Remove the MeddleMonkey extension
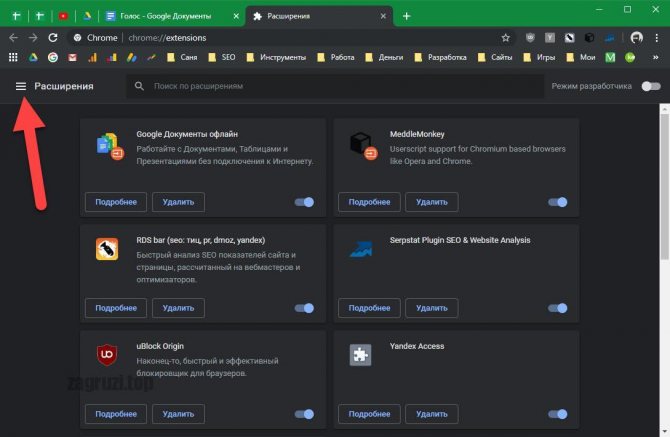 (x=432, y=202)
